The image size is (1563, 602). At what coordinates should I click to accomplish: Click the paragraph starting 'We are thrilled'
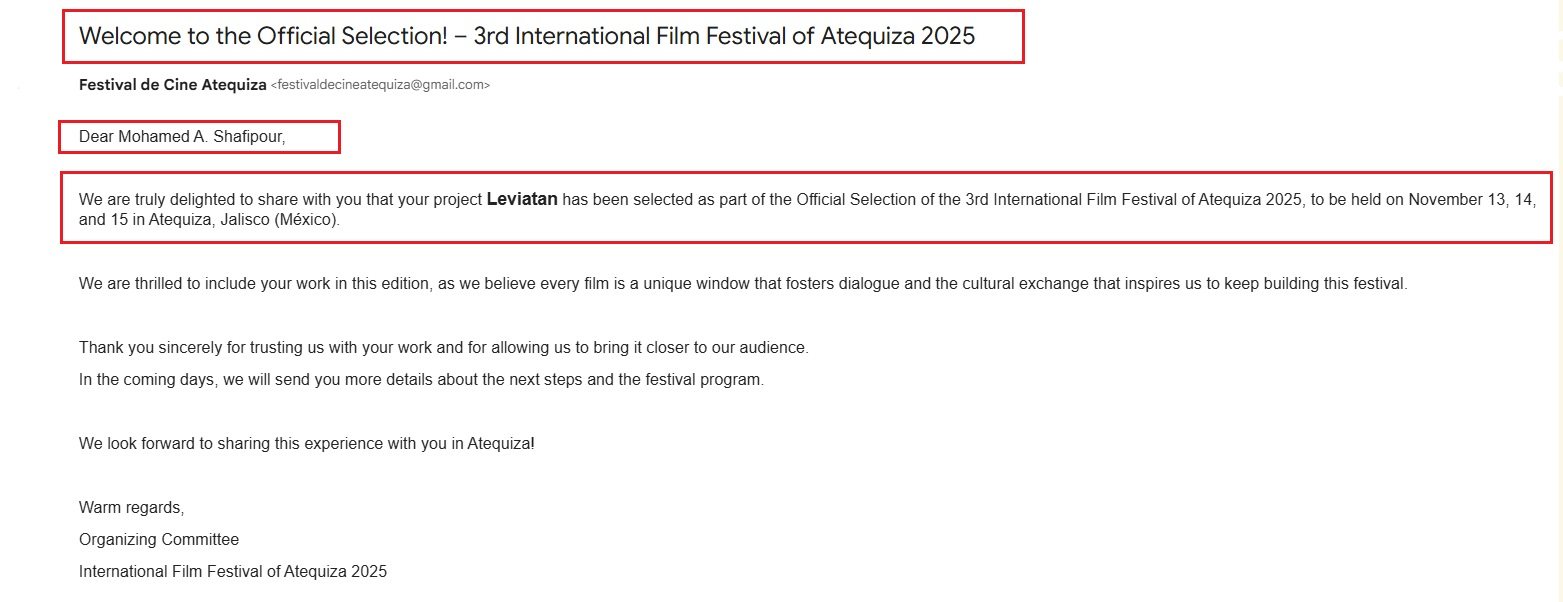click(742, 284)
